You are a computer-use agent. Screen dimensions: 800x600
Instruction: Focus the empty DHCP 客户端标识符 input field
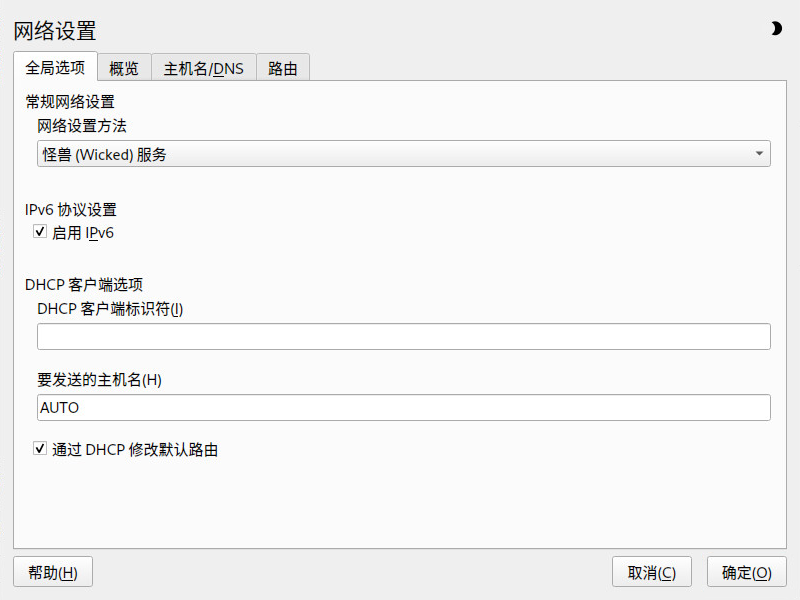pos(403,337)
